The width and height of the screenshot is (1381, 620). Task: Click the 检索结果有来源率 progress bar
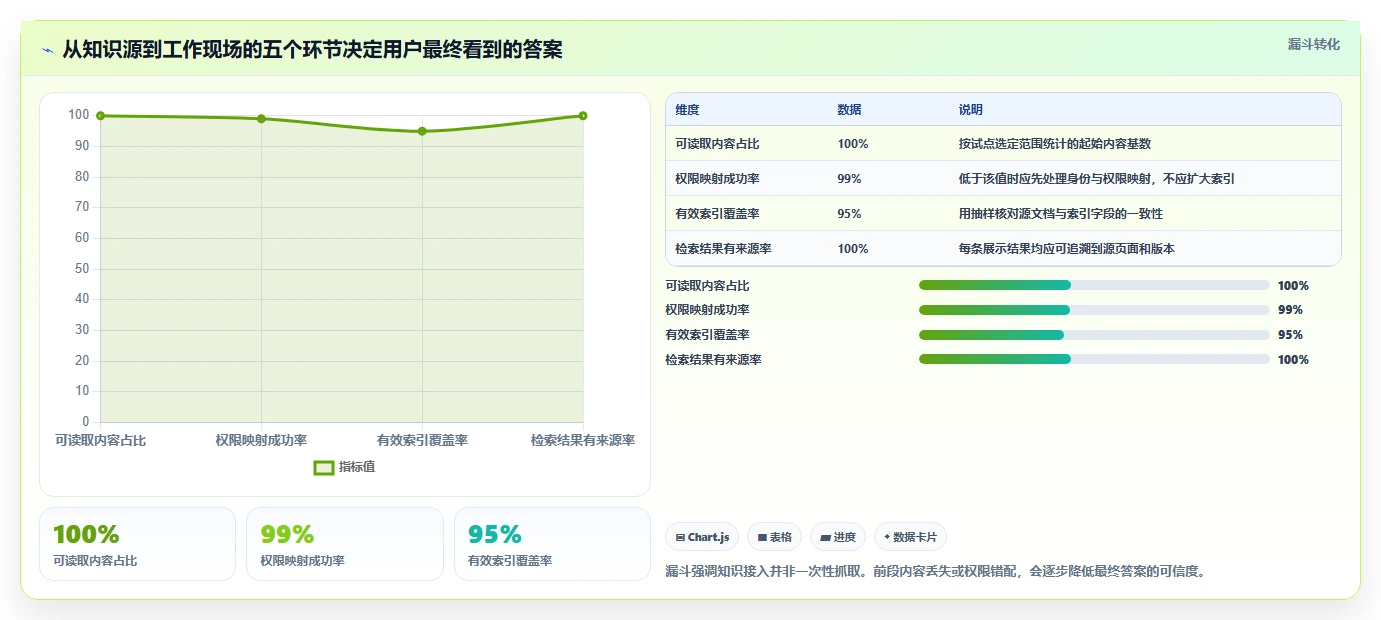pyautogui.click(x=1094, y=359)
